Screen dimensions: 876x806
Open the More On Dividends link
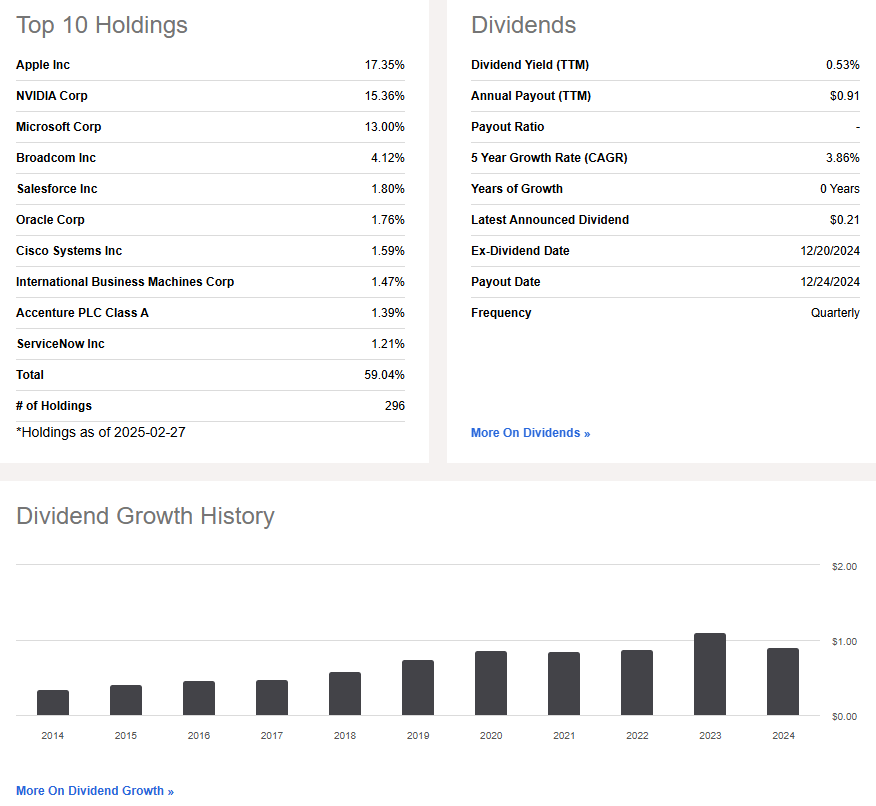point(530,433)
